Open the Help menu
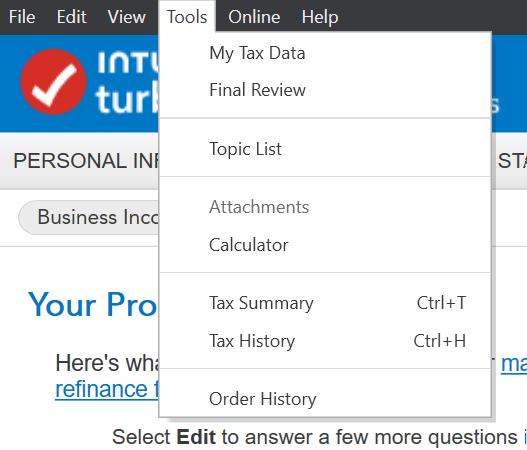The image size is (527, 450). click(x=320, y=17)
